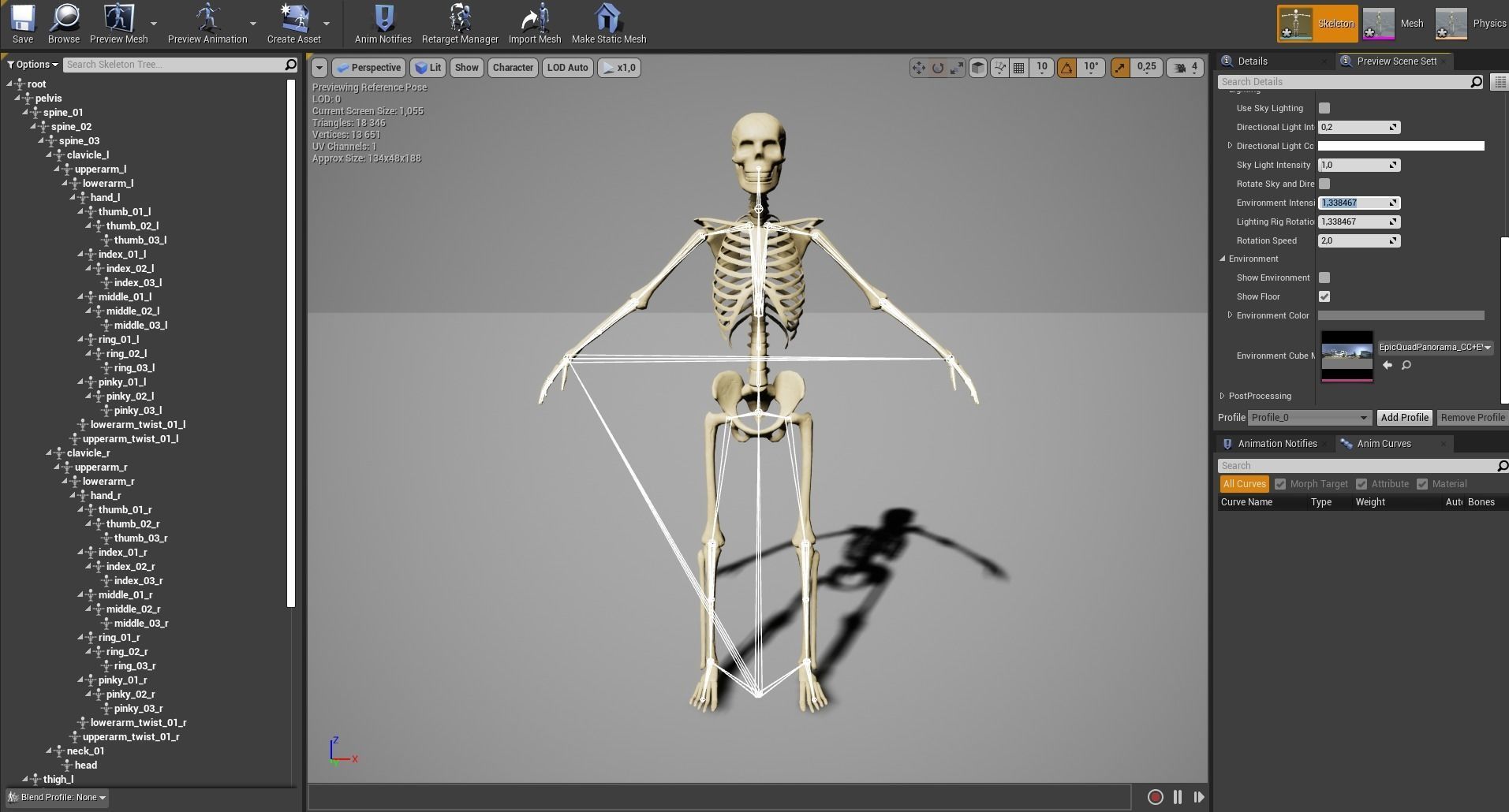Enable Use Sky Lighting
1509x812 pixels.
pyautogui.click(x=1324, y=108)
